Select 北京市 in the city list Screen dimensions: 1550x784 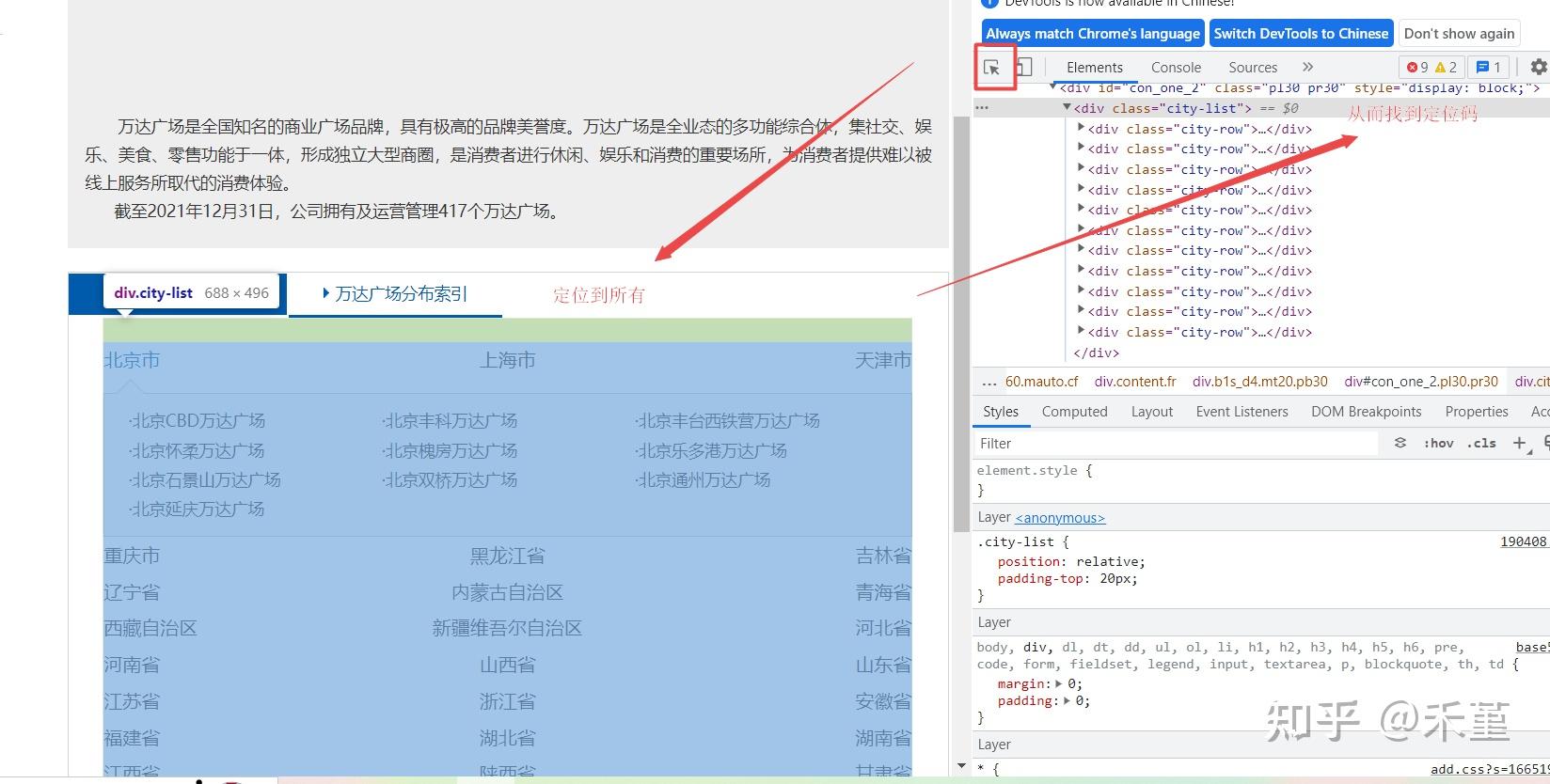132,360
